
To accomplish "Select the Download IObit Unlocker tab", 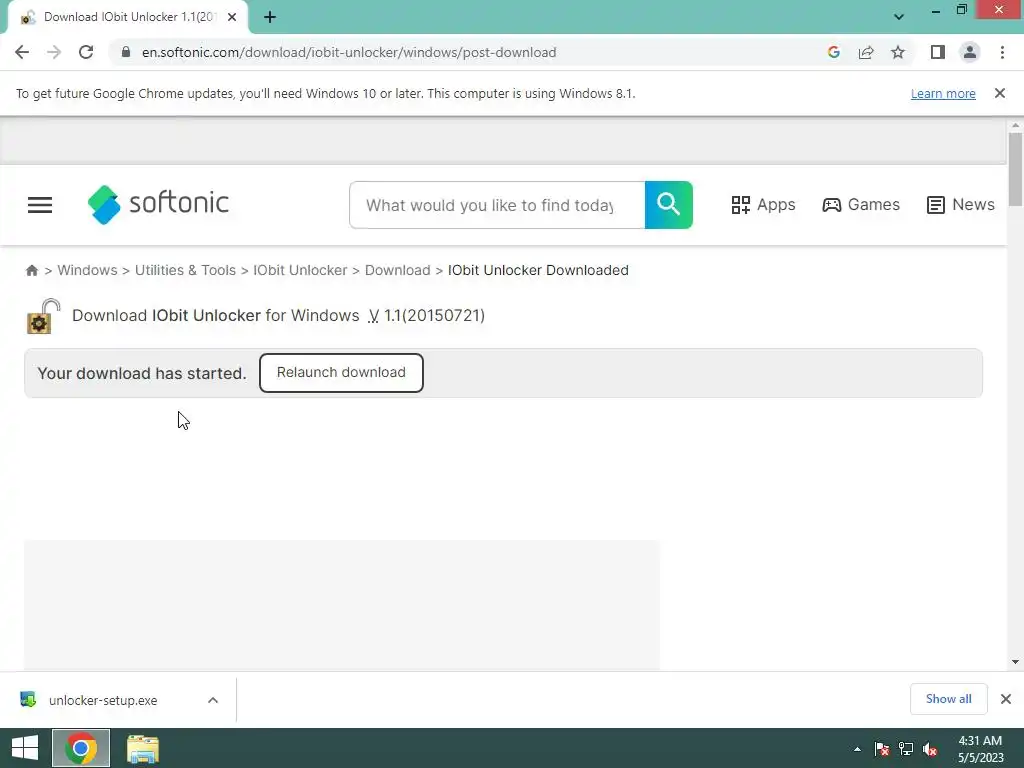I will tap(129, 18).
